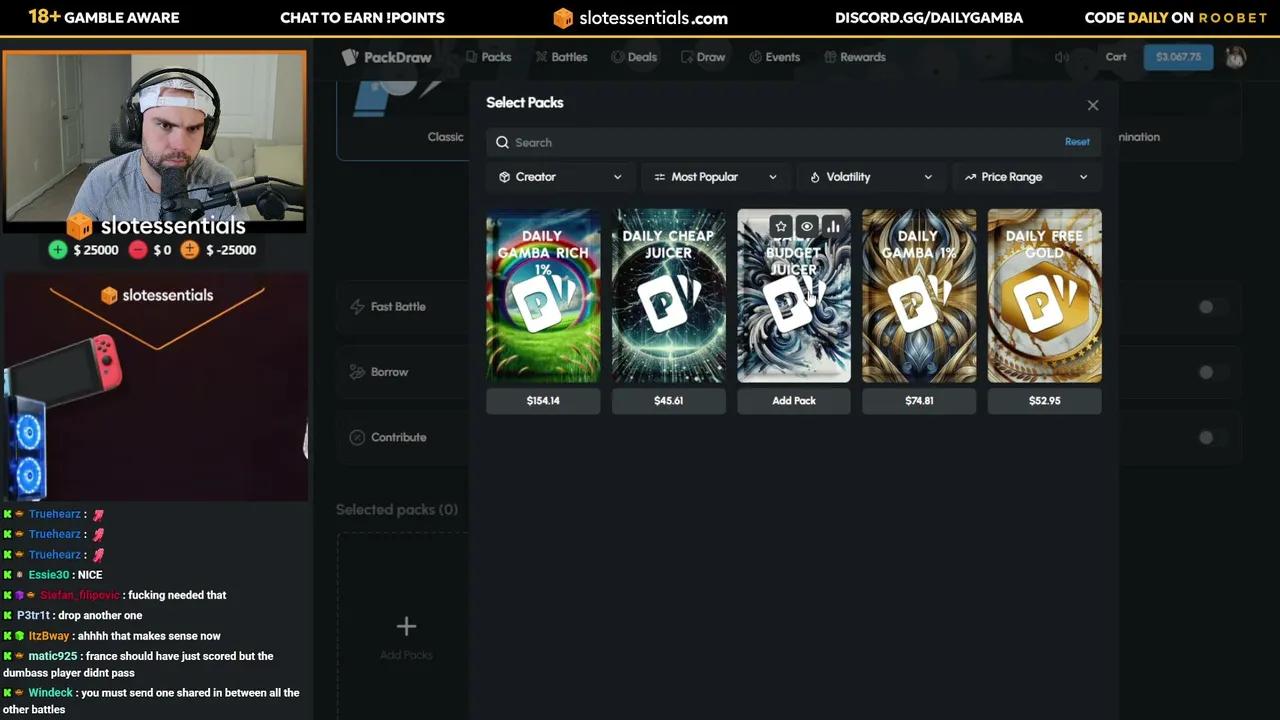Click the $74.81 price button
Viewport: 1280px width, 720px height.
pos(919,401)
